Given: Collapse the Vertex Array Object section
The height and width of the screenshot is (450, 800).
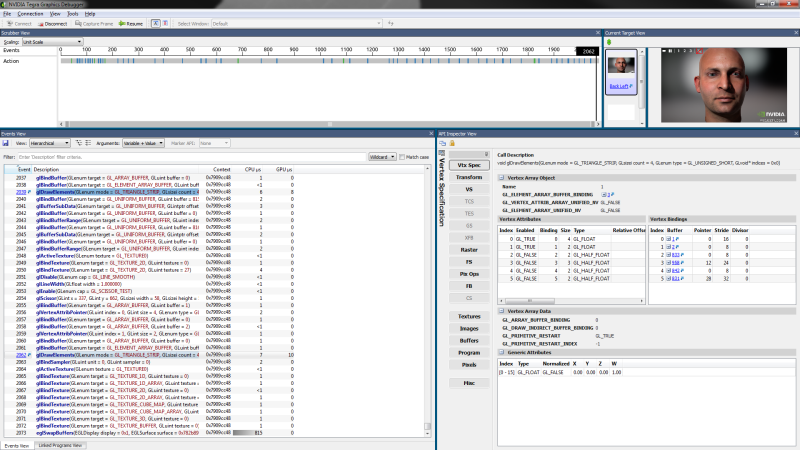Looking at the screenshot, I should (x=502, y=178).
